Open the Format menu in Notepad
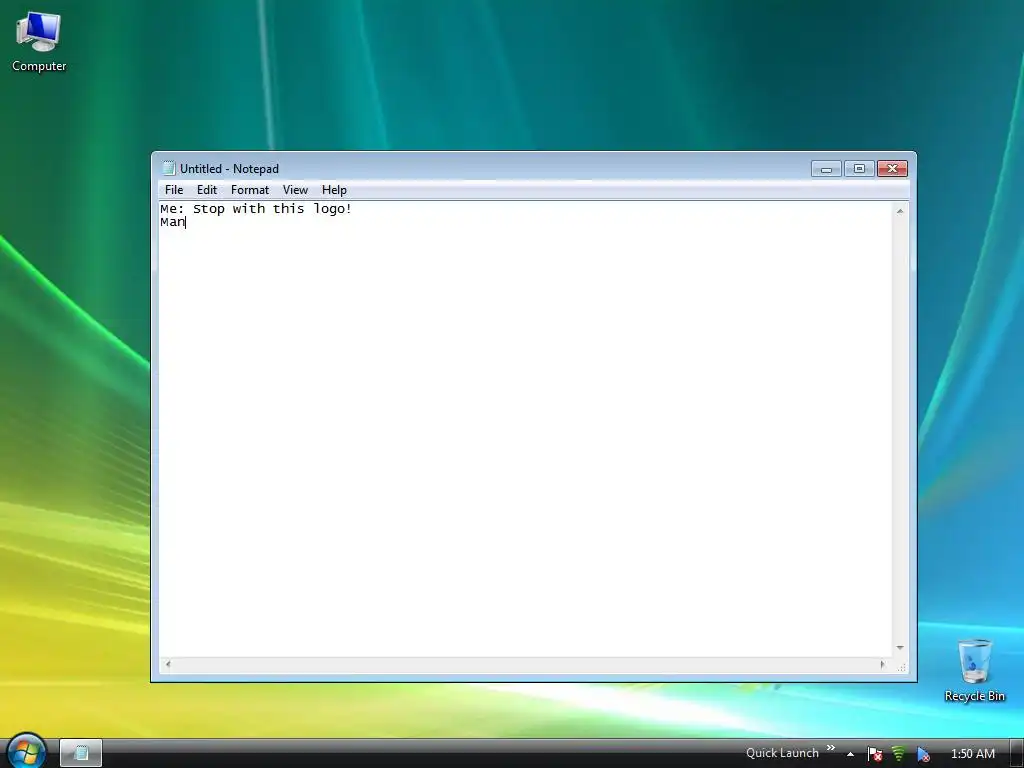This screenshot has width=1024, height=768. (249, 190)
